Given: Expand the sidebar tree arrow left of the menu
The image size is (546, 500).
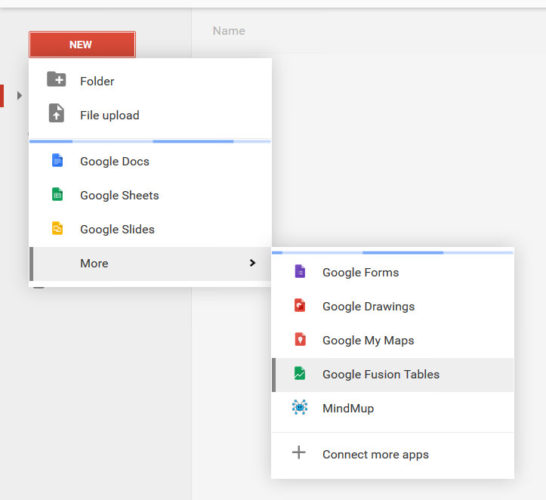Looking at the screenshot, I should coord(20,95).
